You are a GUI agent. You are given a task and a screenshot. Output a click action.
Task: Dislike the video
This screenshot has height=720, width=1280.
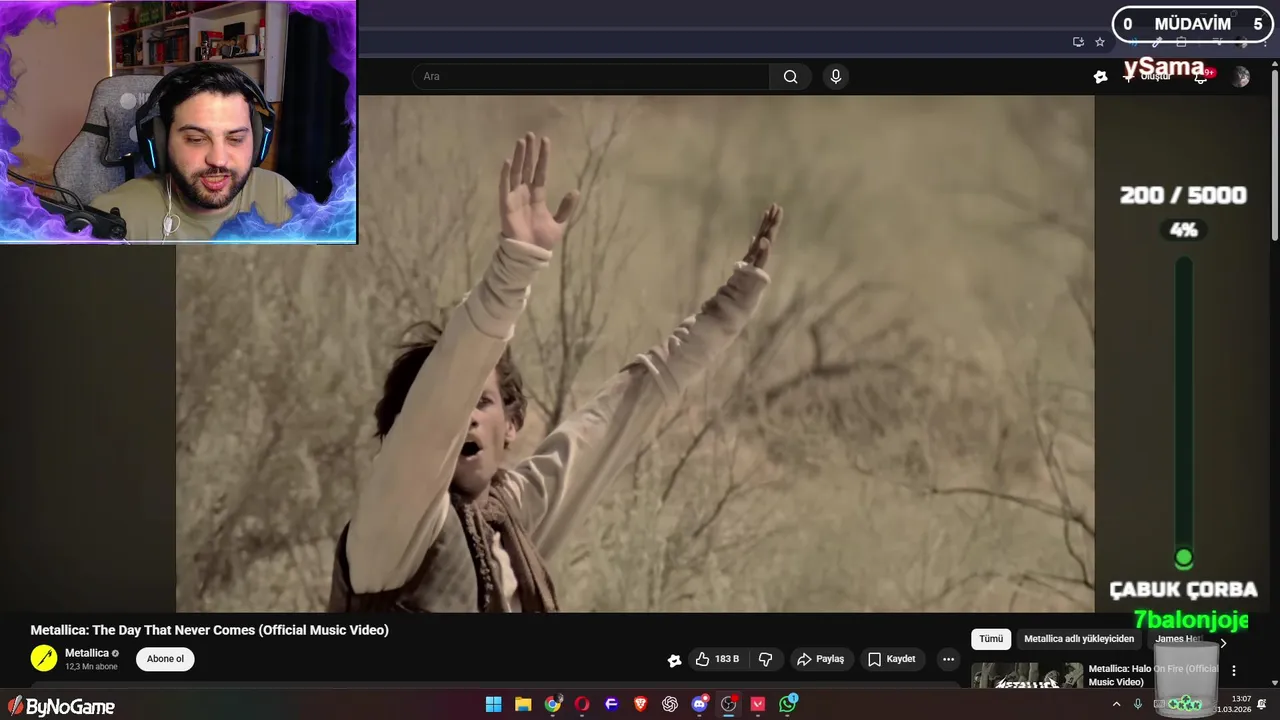(x=766, y=659)
